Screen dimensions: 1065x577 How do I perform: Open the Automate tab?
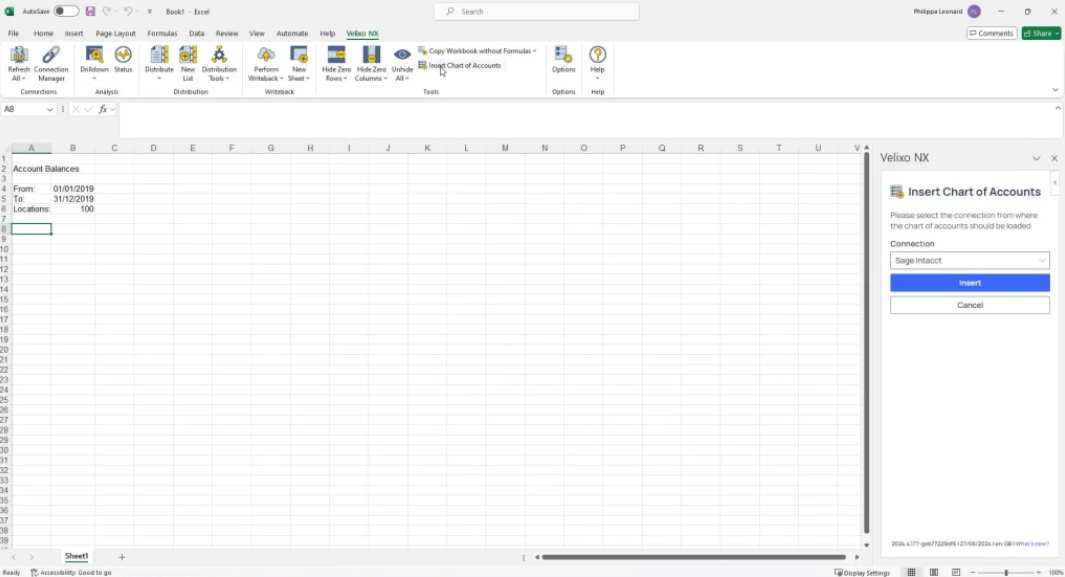click(292, 33)
